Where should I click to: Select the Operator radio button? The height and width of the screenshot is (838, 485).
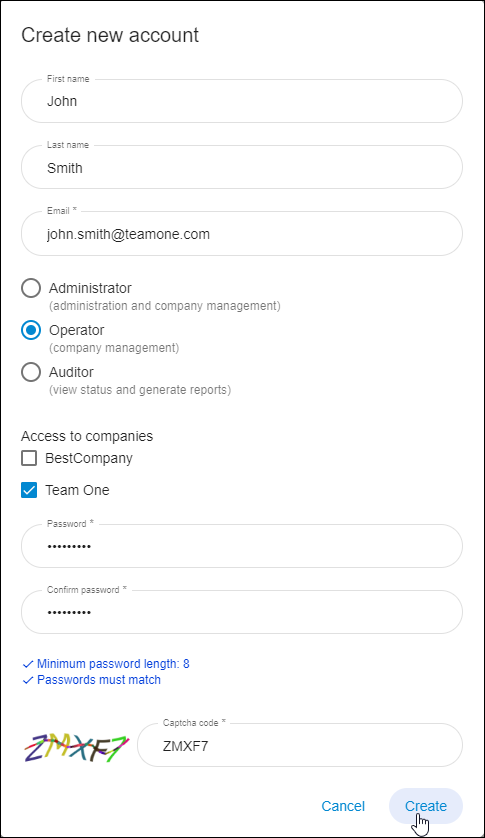(x=31, y=330)
